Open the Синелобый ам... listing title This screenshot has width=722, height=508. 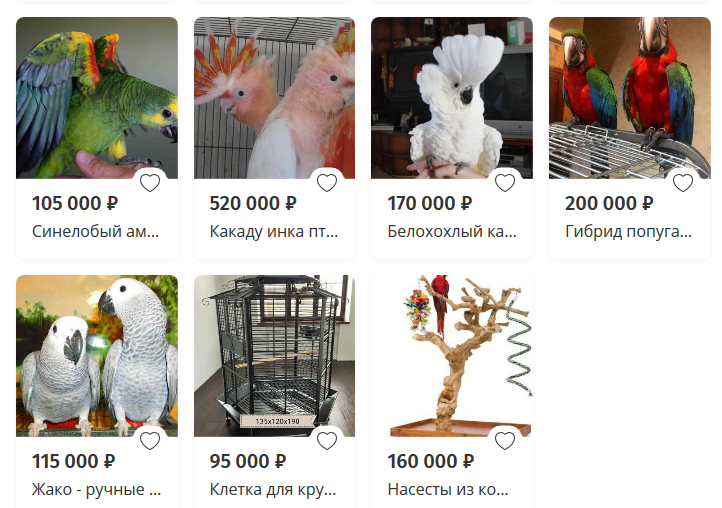click(95, 231)
